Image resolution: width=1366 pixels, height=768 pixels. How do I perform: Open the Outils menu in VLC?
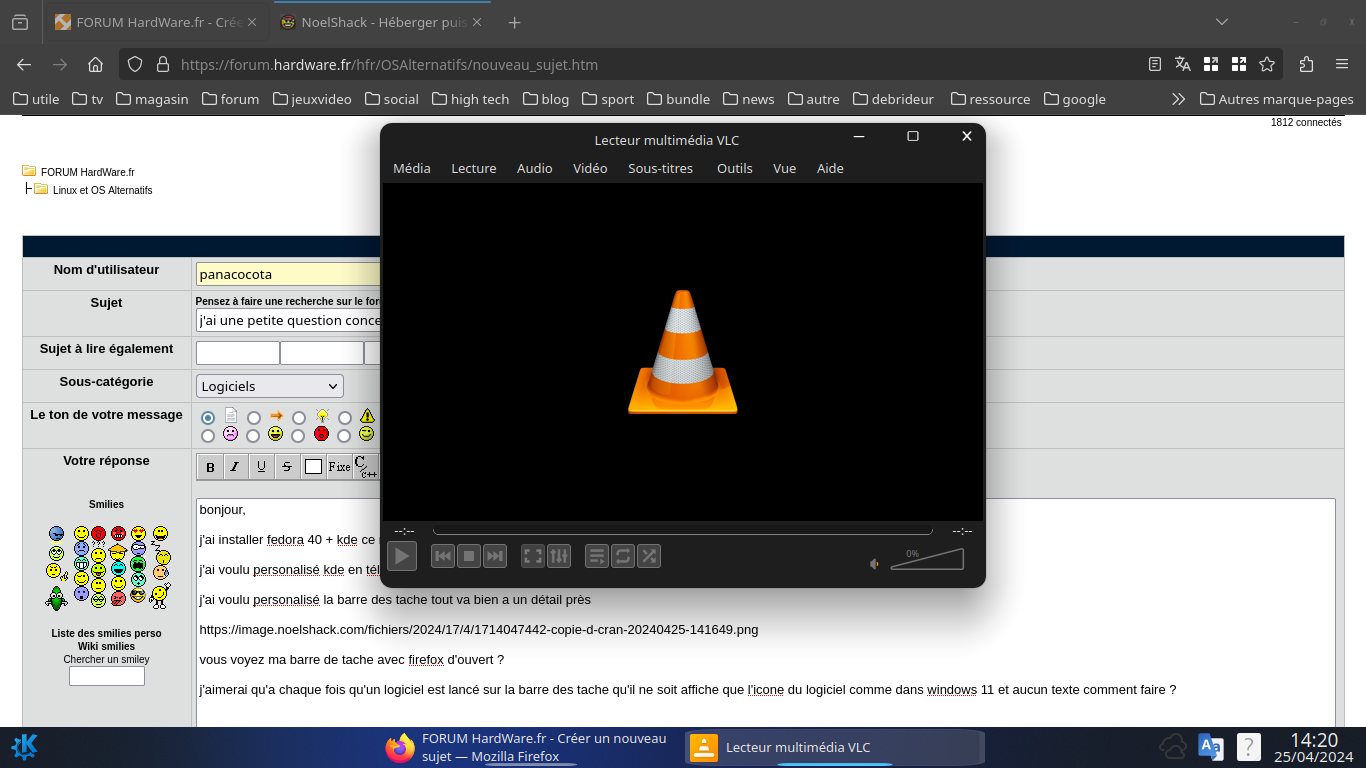click(x=734, y=168)
